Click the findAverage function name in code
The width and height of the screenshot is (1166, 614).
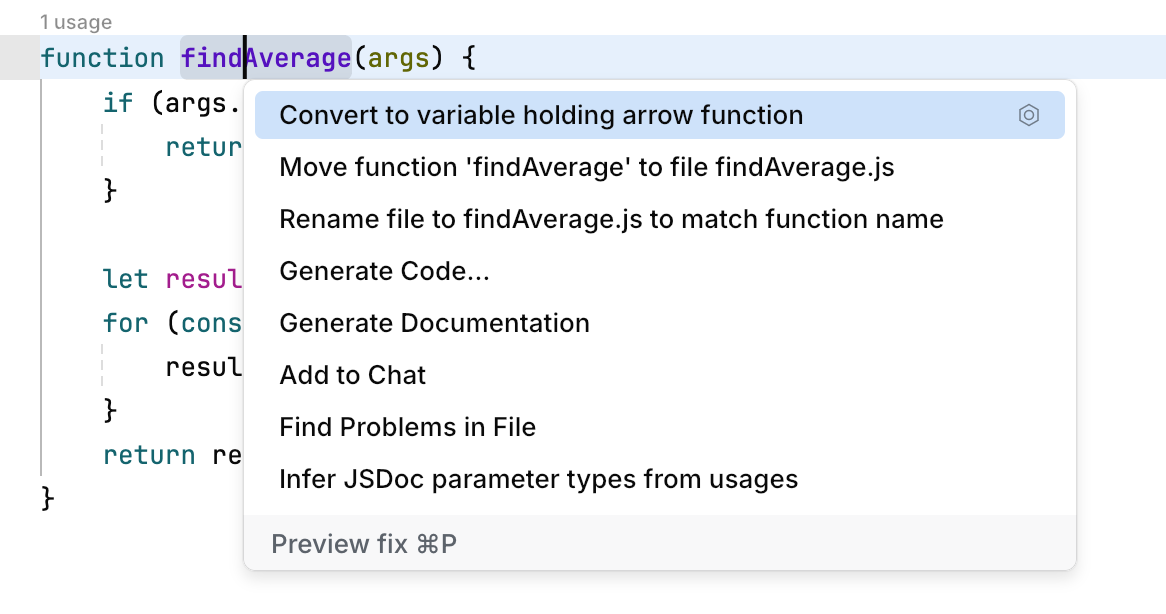(x=264, y=57)
